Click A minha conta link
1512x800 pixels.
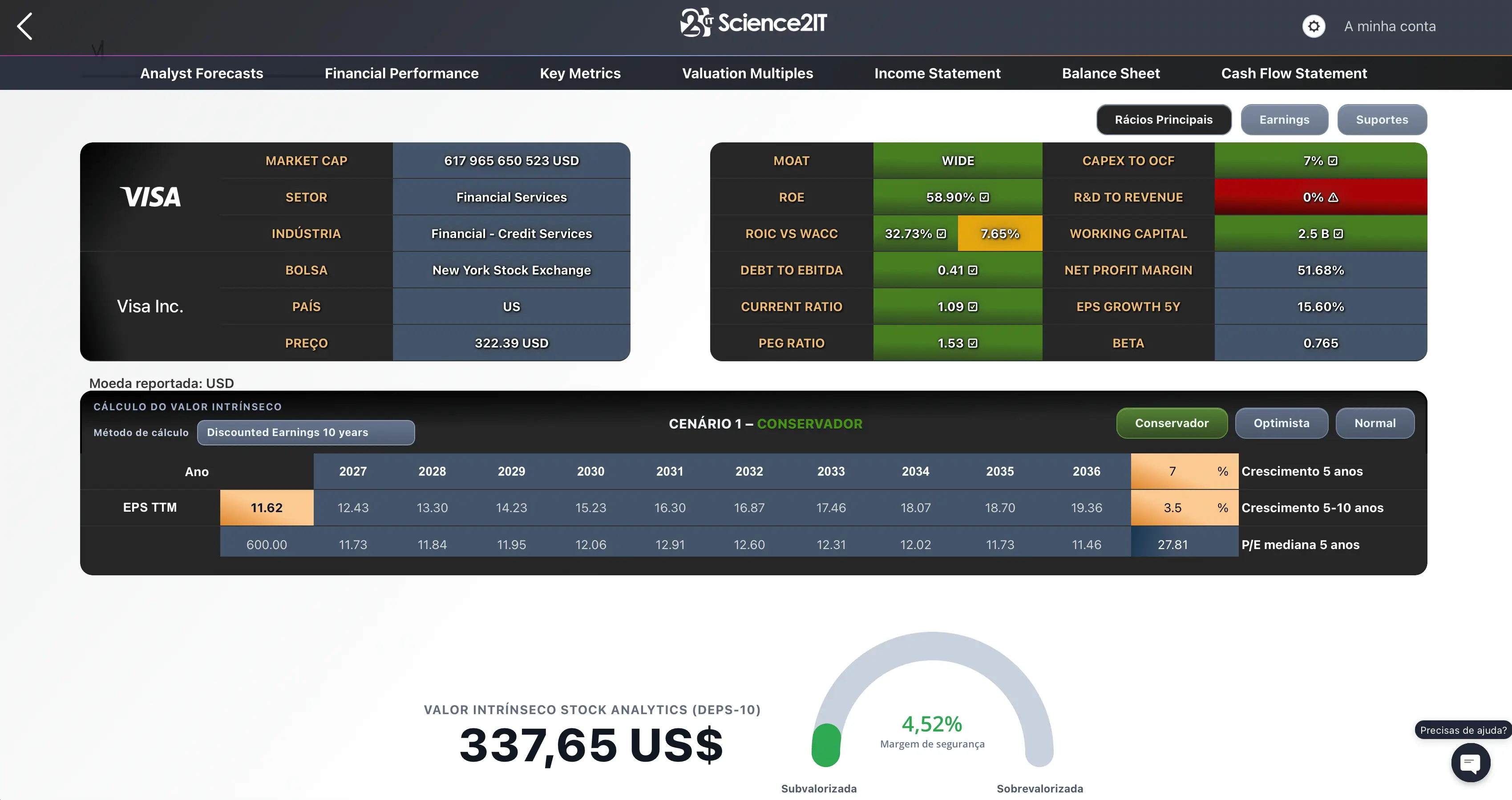click(1390, 26)
